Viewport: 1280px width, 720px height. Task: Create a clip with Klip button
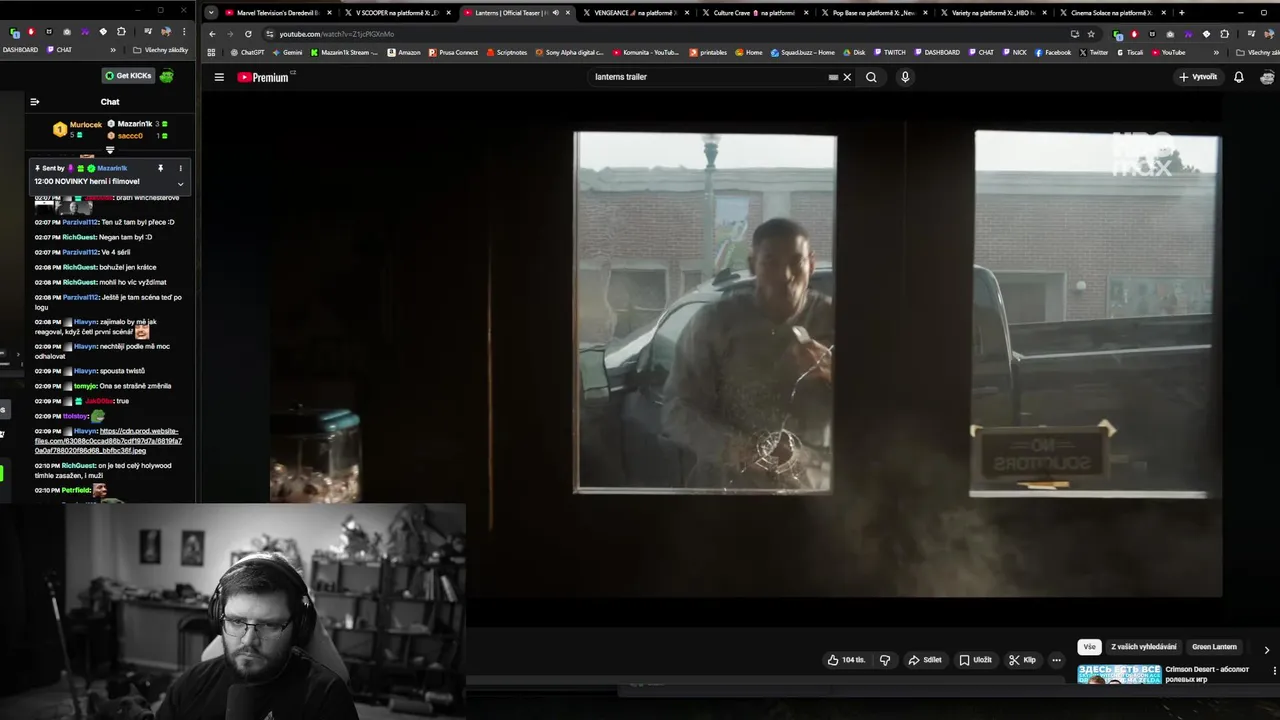coord(1022,660)
